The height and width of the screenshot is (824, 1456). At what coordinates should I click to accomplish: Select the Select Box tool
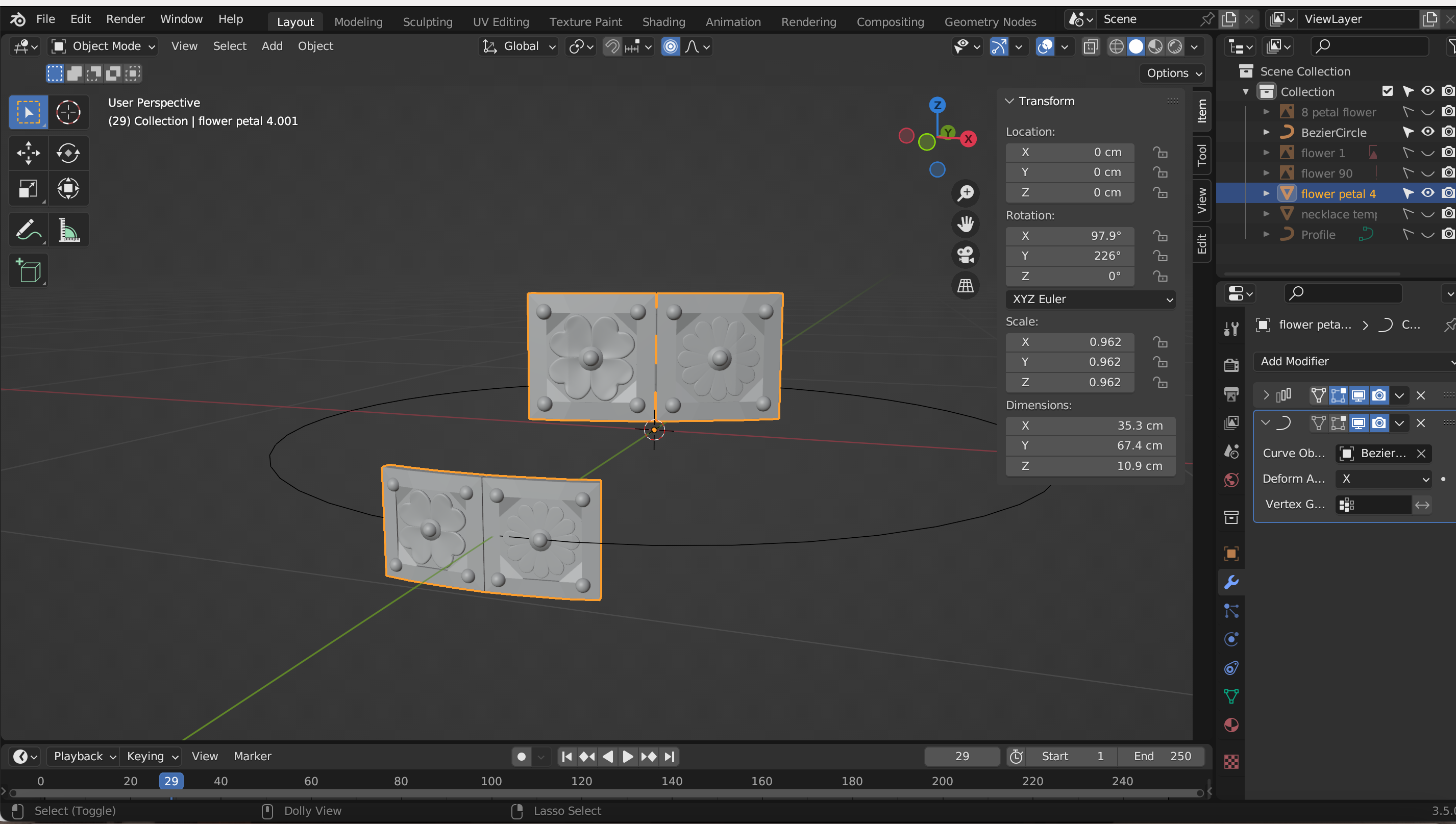click(28, 112)
